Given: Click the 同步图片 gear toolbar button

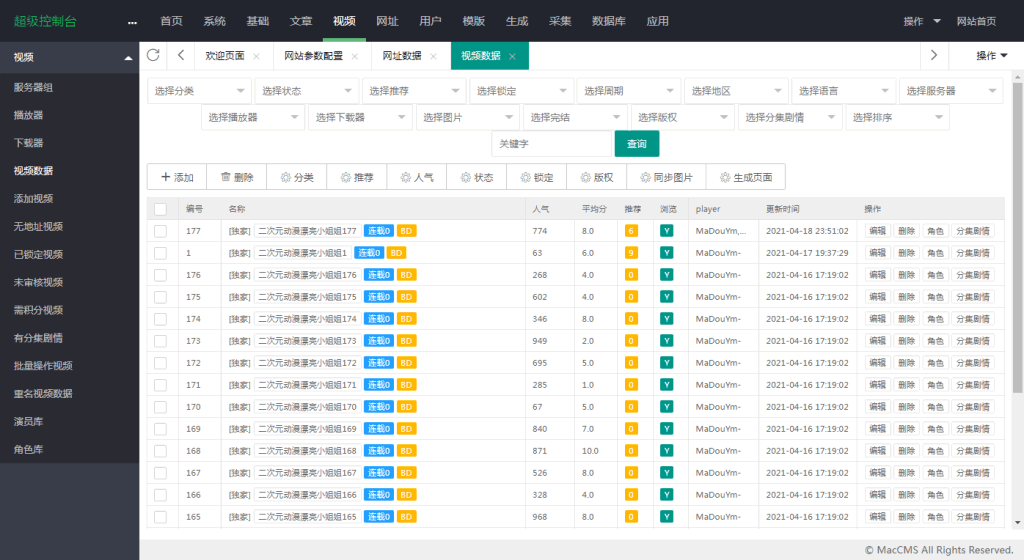Looking at the screenshot, I should tap(665, 177).
